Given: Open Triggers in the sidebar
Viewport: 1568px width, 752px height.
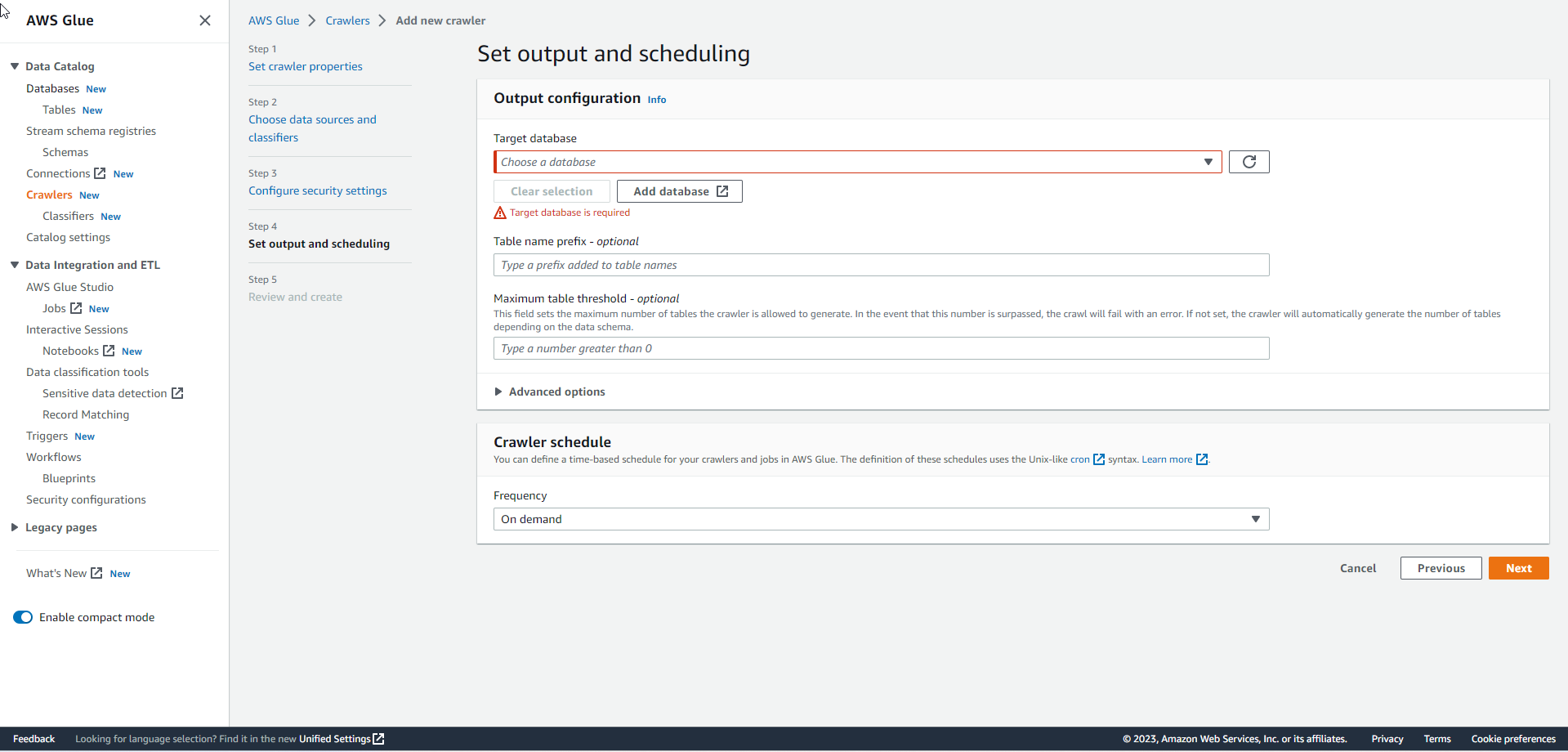Looking at the screenshot, I should (47, 436).
